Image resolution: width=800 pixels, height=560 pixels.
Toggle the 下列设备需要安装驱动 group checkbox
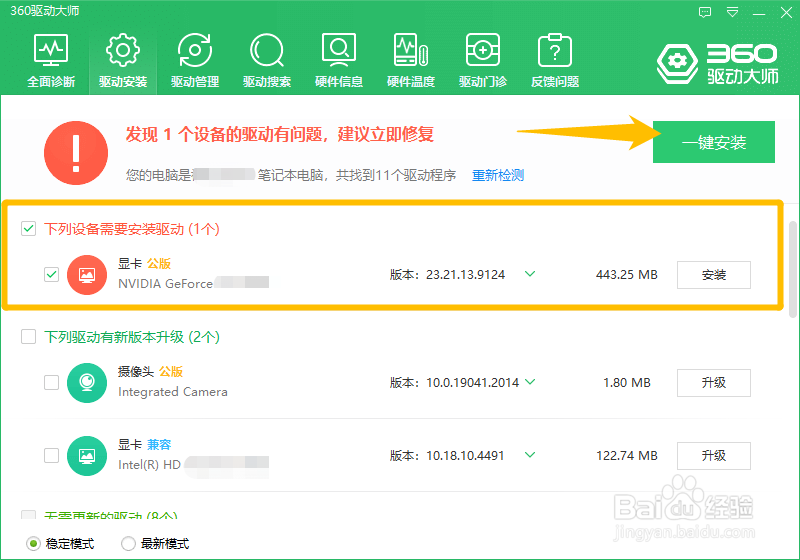[x=29, y=228]
